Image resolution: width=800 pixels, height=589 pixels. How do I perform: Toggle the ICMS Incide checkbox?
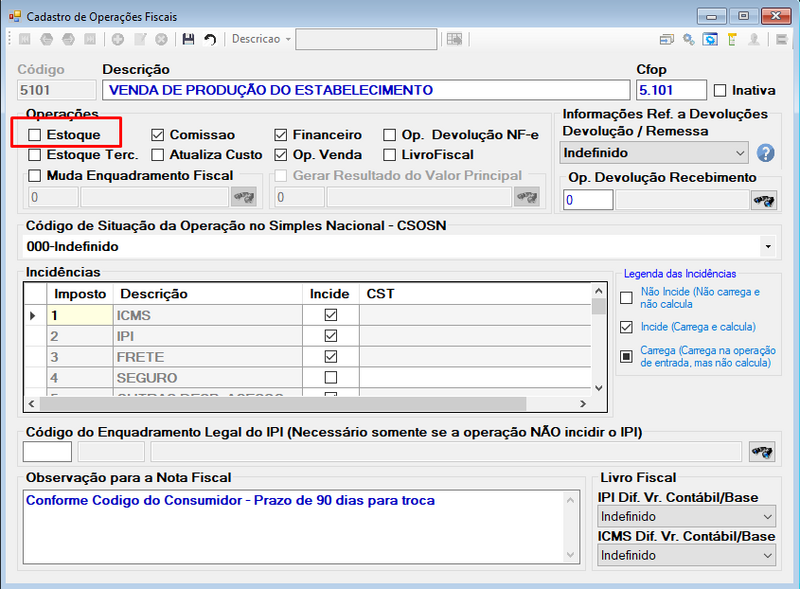(x=331, y=315)
